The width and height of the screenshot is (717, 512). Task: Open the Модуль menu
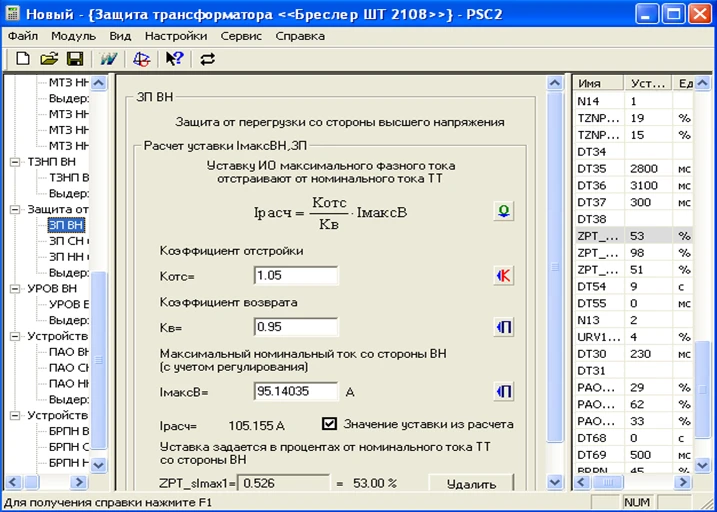tap(73, 35)
